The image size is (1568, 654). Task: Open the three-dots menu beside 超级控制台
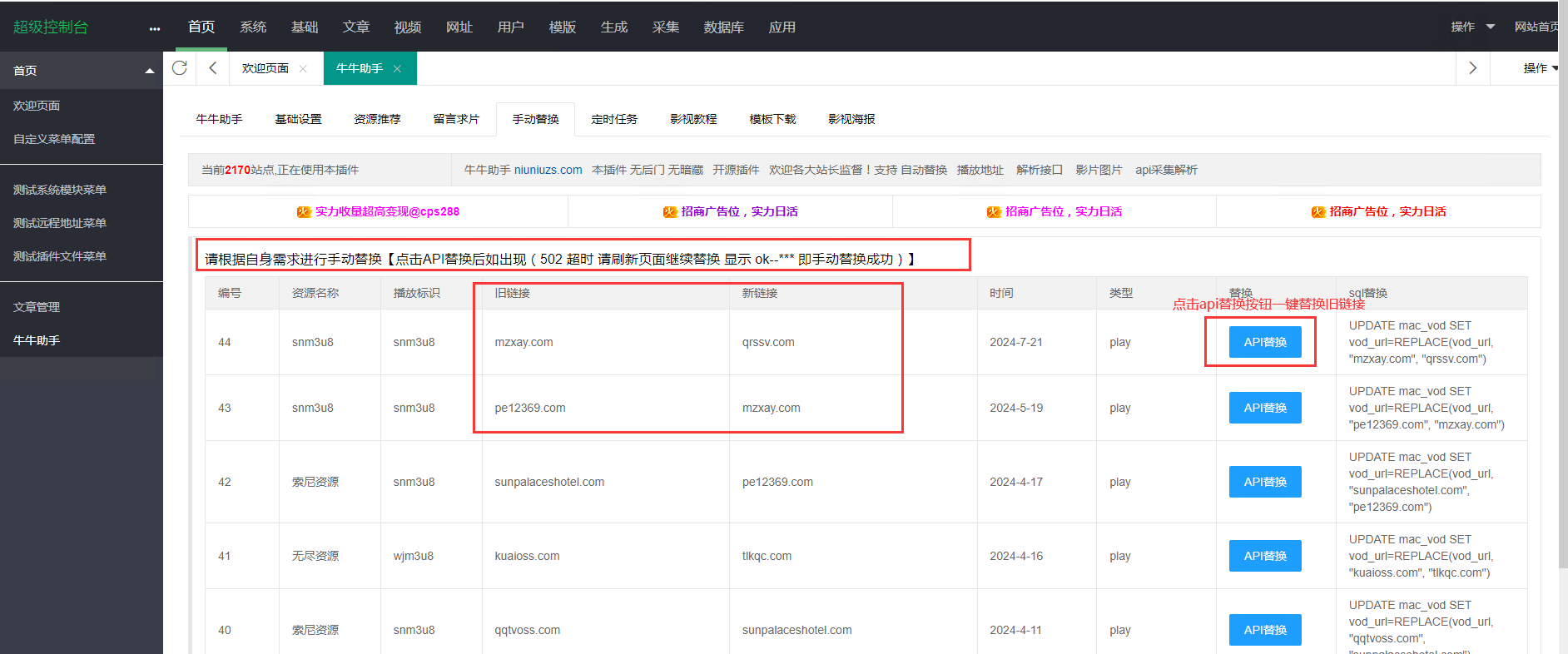pyautogui.click(x=155, y=28)
